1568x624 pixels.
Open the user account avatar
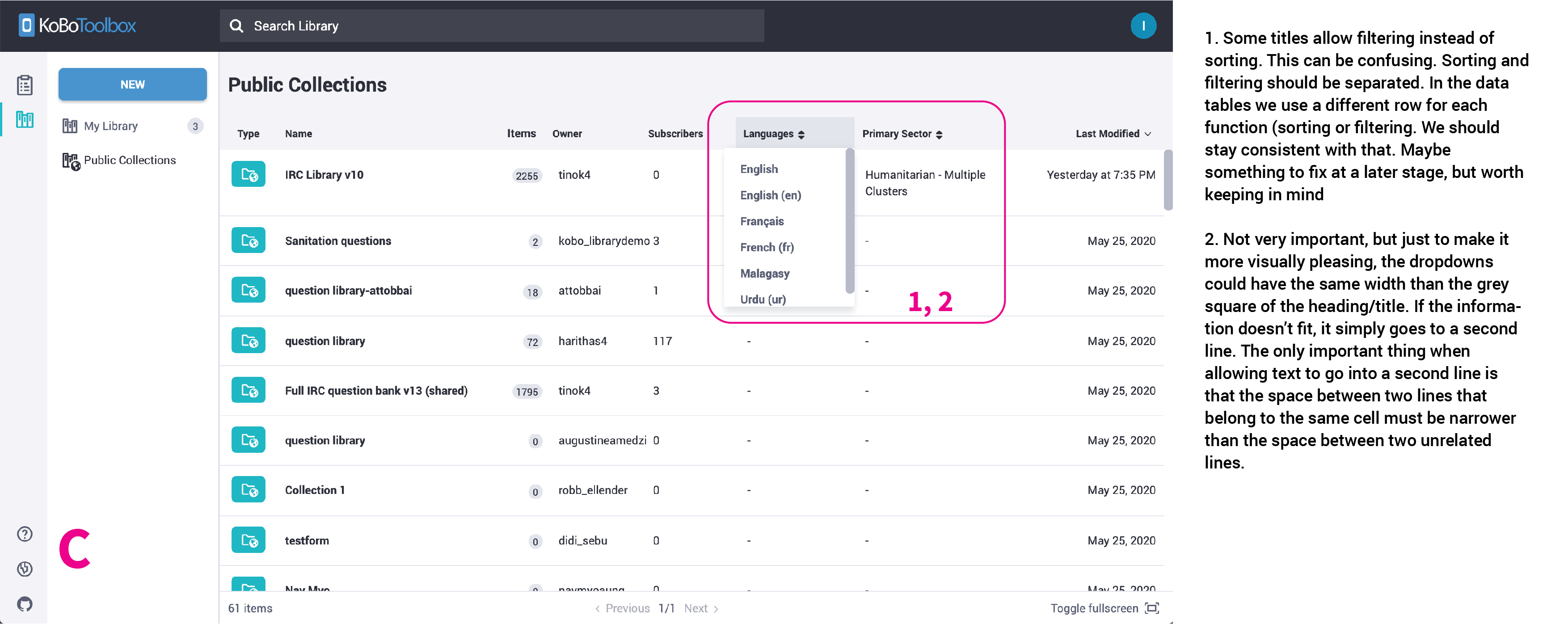click(1144, 25)
